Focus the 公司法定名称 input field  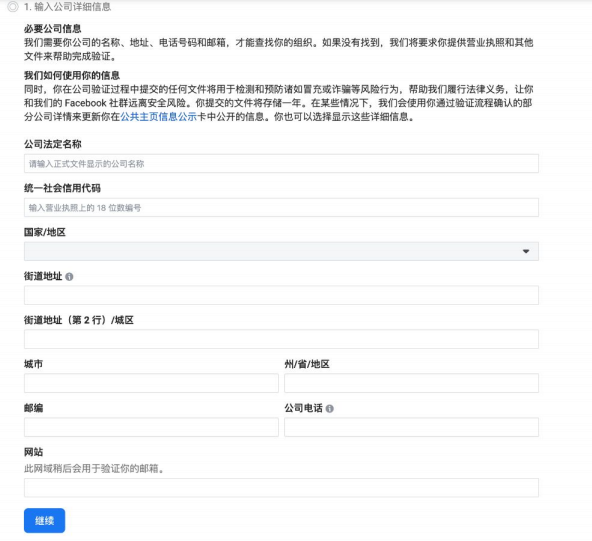281,163
